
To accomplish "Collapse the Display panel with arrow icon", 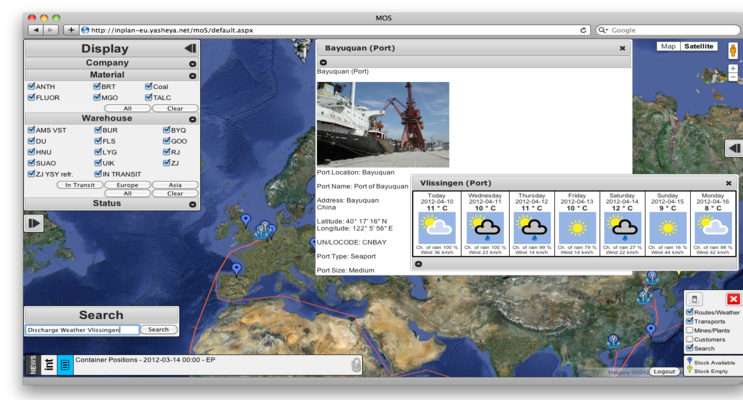I will (x=190, y=48).
